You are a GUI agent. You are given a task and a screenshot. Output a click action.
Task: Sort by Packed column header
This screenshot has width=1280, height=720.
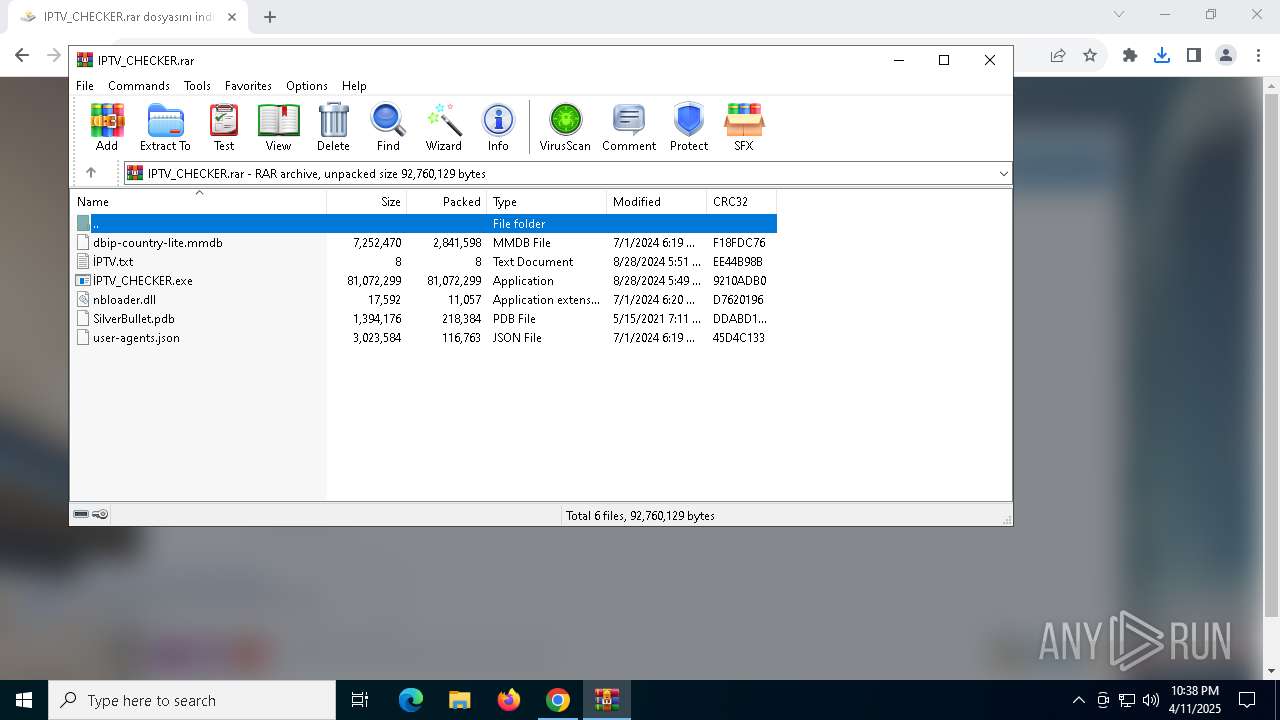click(x=446, y=202)
